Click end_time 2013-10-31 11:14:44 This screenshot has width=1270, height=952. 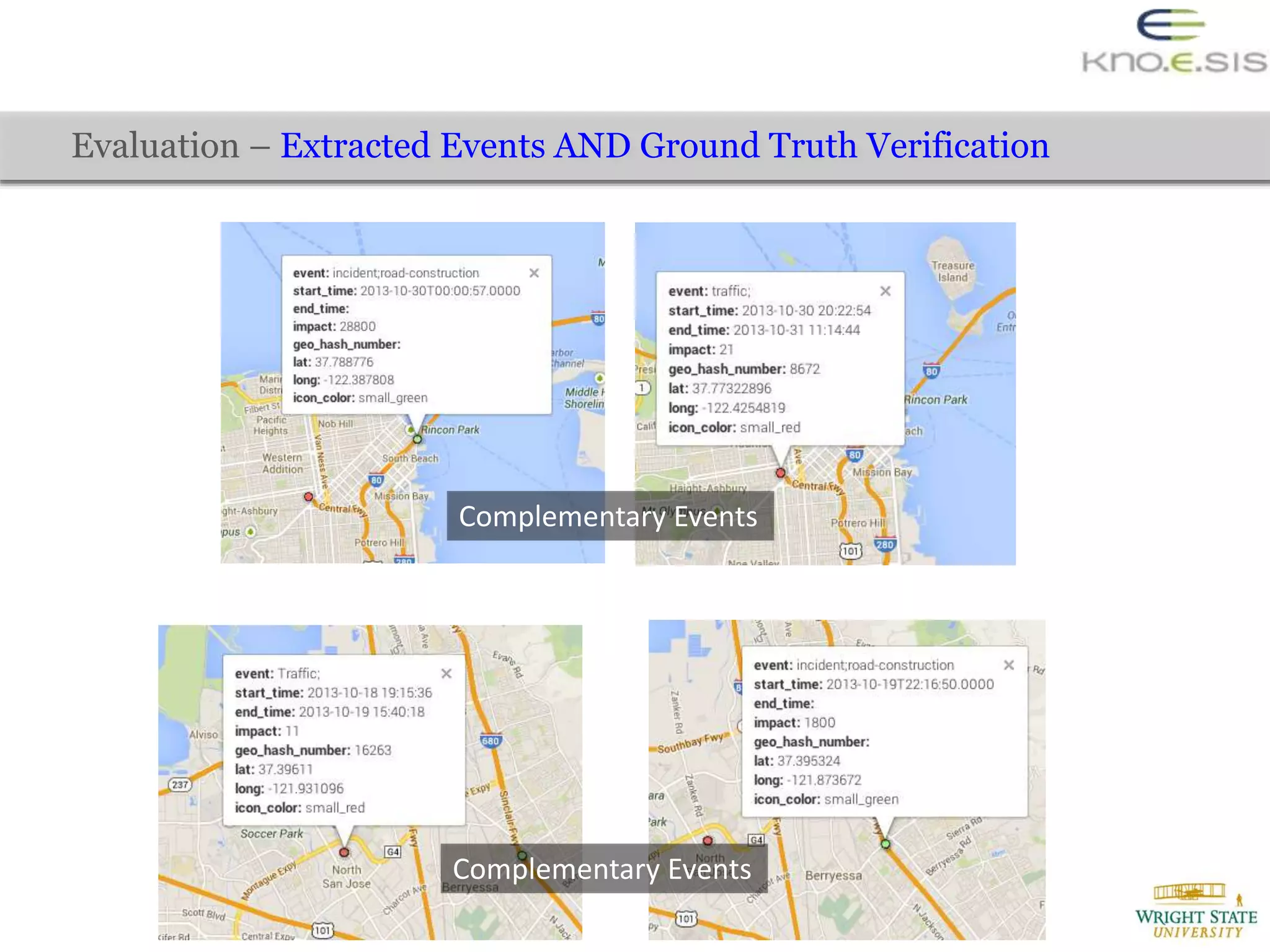pos(764,330)
